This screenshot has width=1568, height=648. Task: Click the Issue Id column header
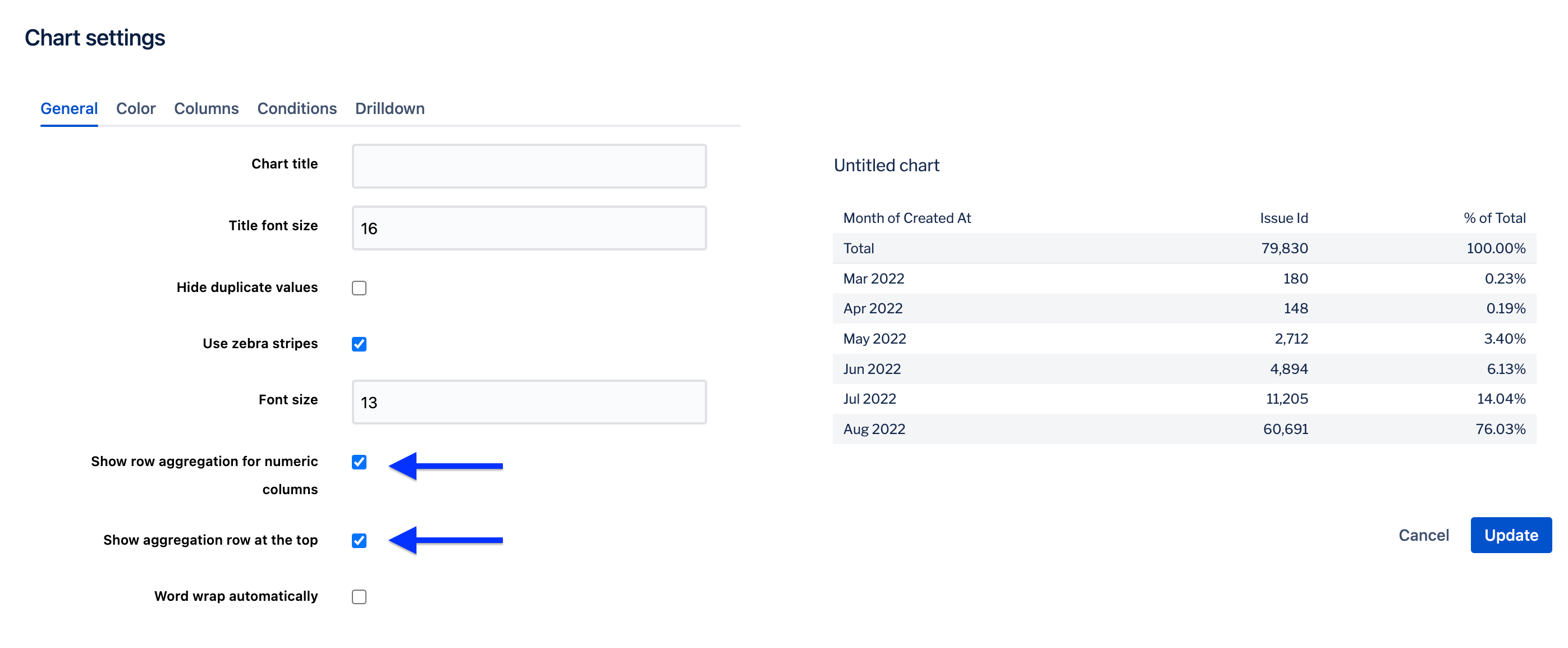click(x=1283, y=218)
